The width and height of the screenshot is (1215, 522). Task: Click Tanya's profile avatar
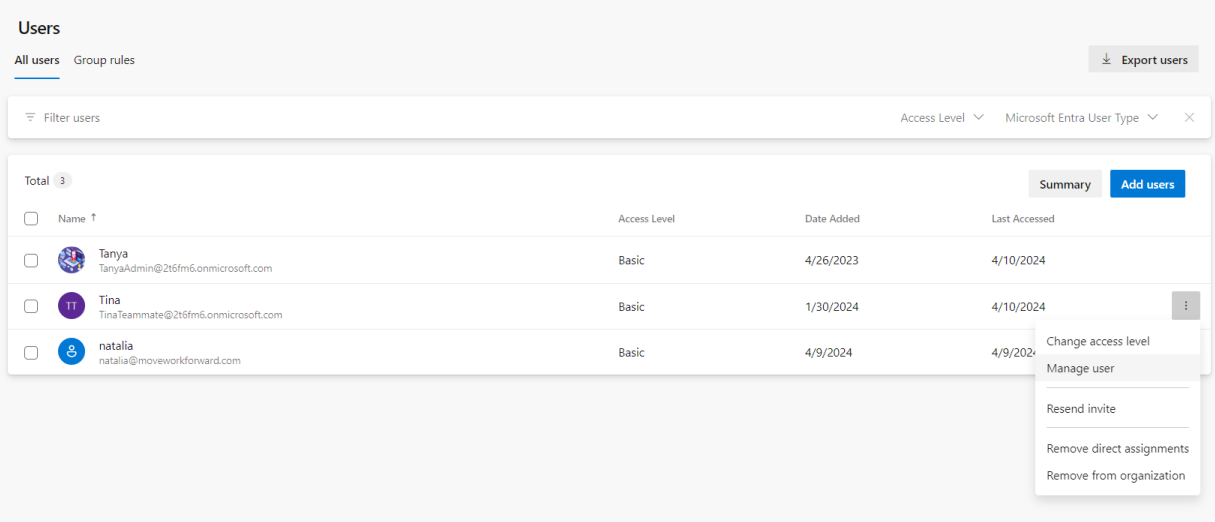(x=71, y=260)
